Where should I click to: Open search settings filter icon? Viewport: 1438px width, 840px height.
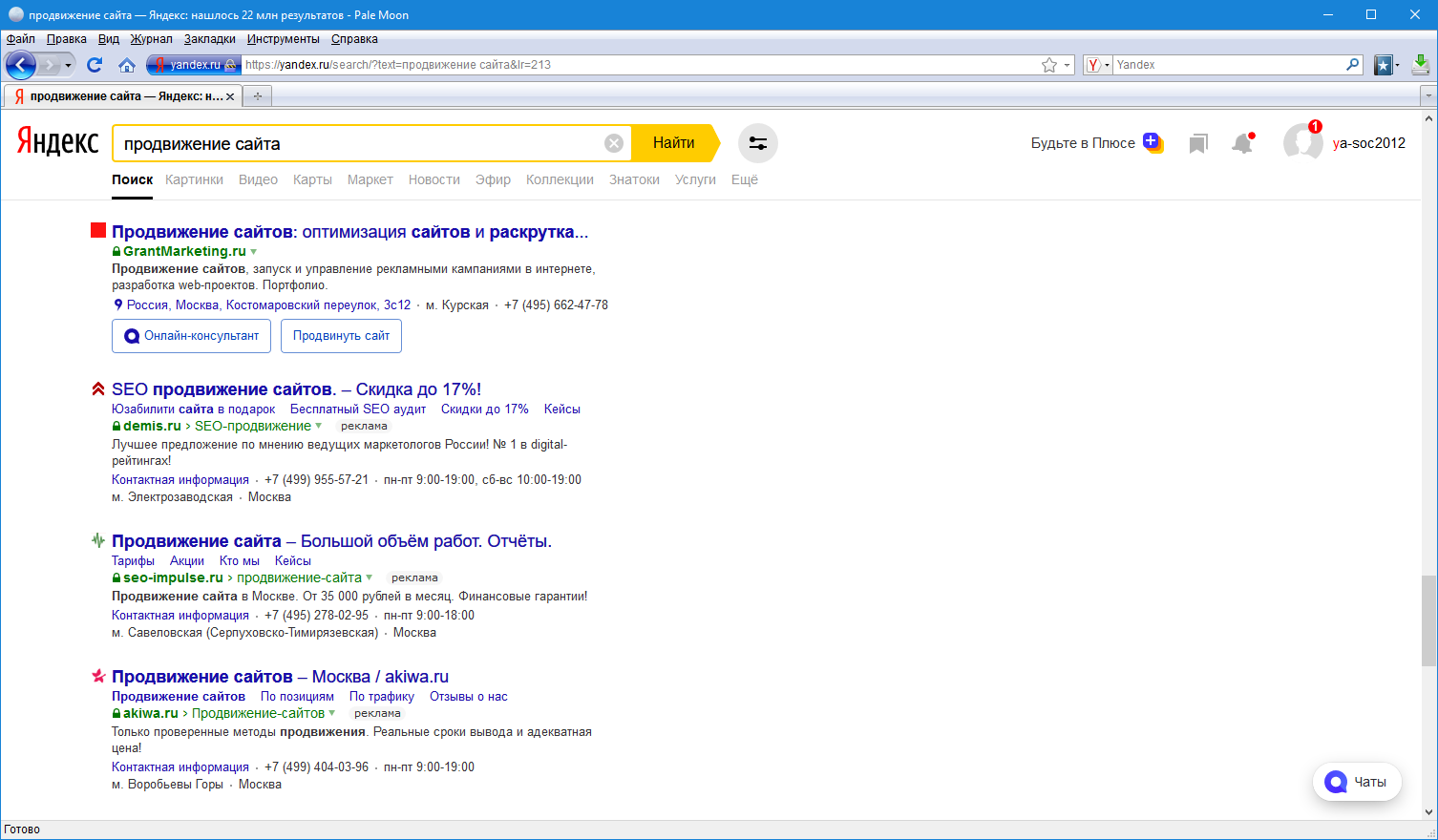[758, 143]
